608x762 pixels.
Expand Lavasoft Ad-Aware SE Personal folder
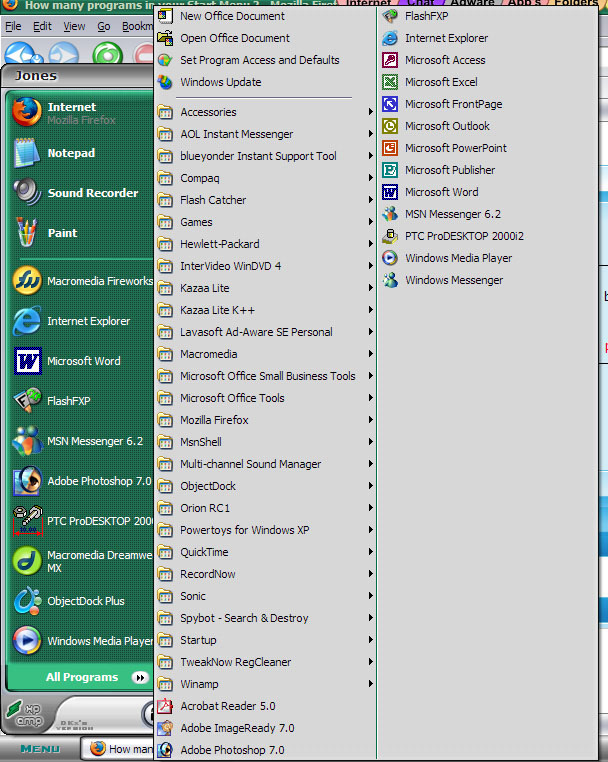tap(265, 332)
